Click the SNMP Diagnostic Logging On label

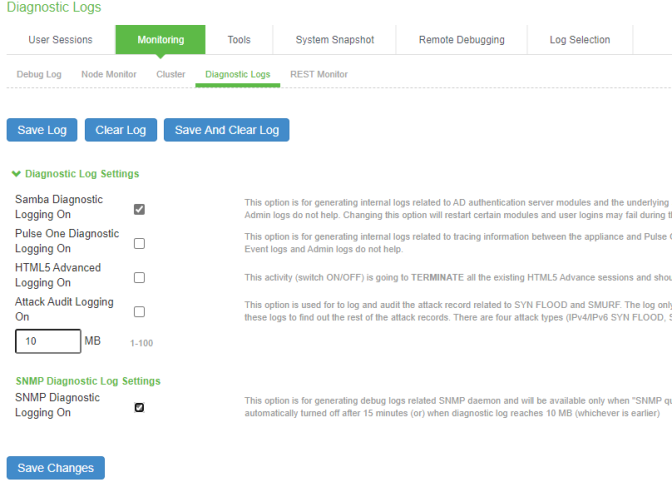pos(57,405)
